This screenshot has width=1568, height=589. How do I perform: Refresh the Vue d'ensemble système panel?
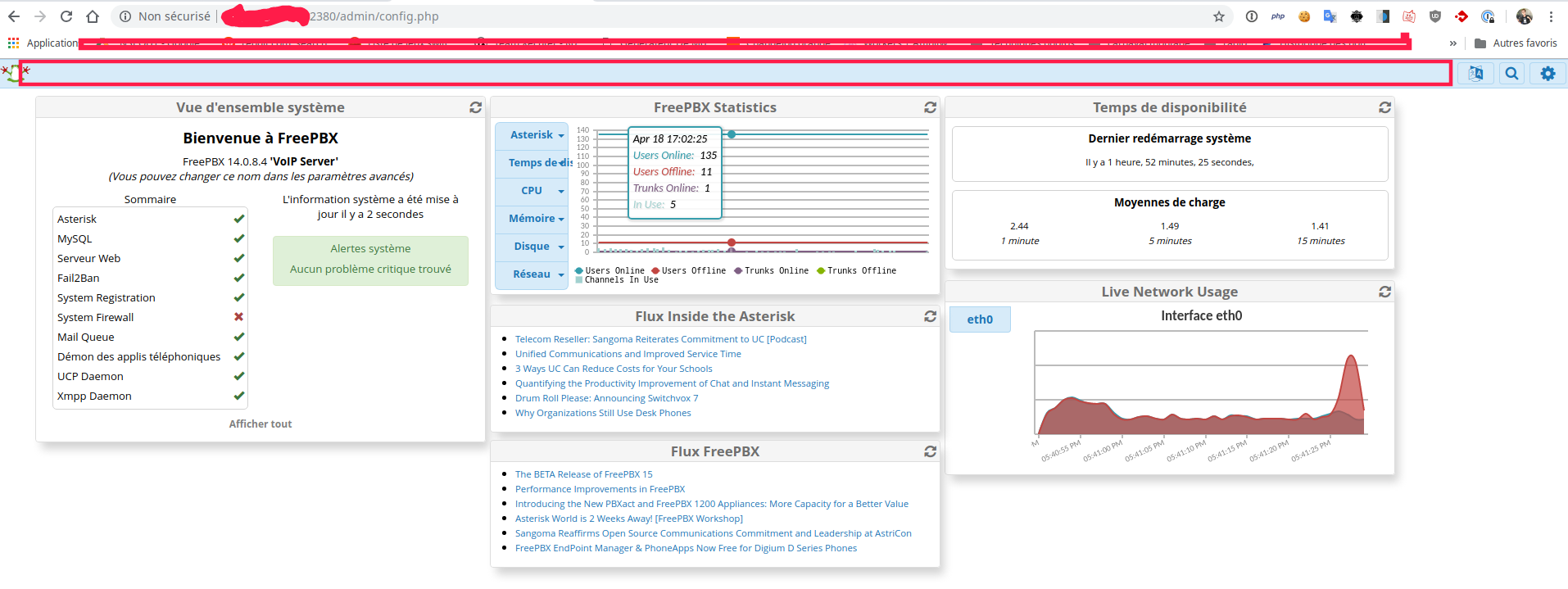click(x=475, y=107)
